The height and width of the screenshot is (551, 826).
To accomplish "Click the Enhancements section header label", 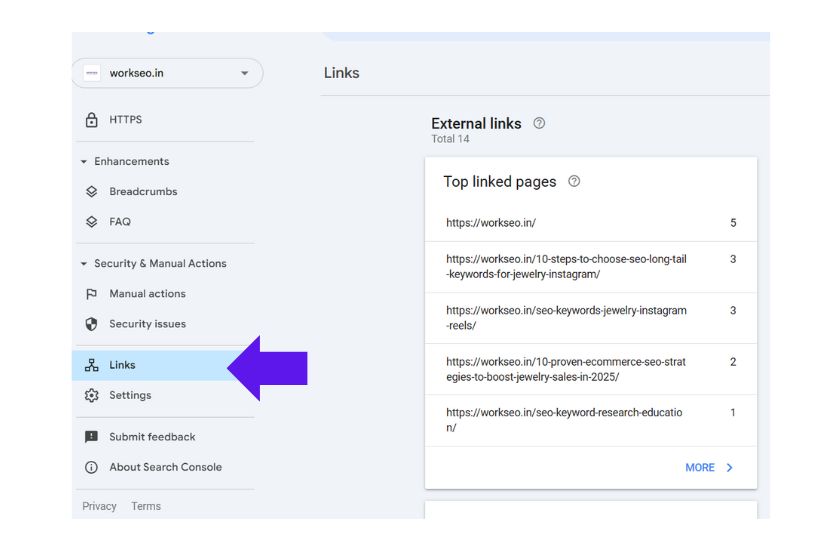I will coord(132,161).
